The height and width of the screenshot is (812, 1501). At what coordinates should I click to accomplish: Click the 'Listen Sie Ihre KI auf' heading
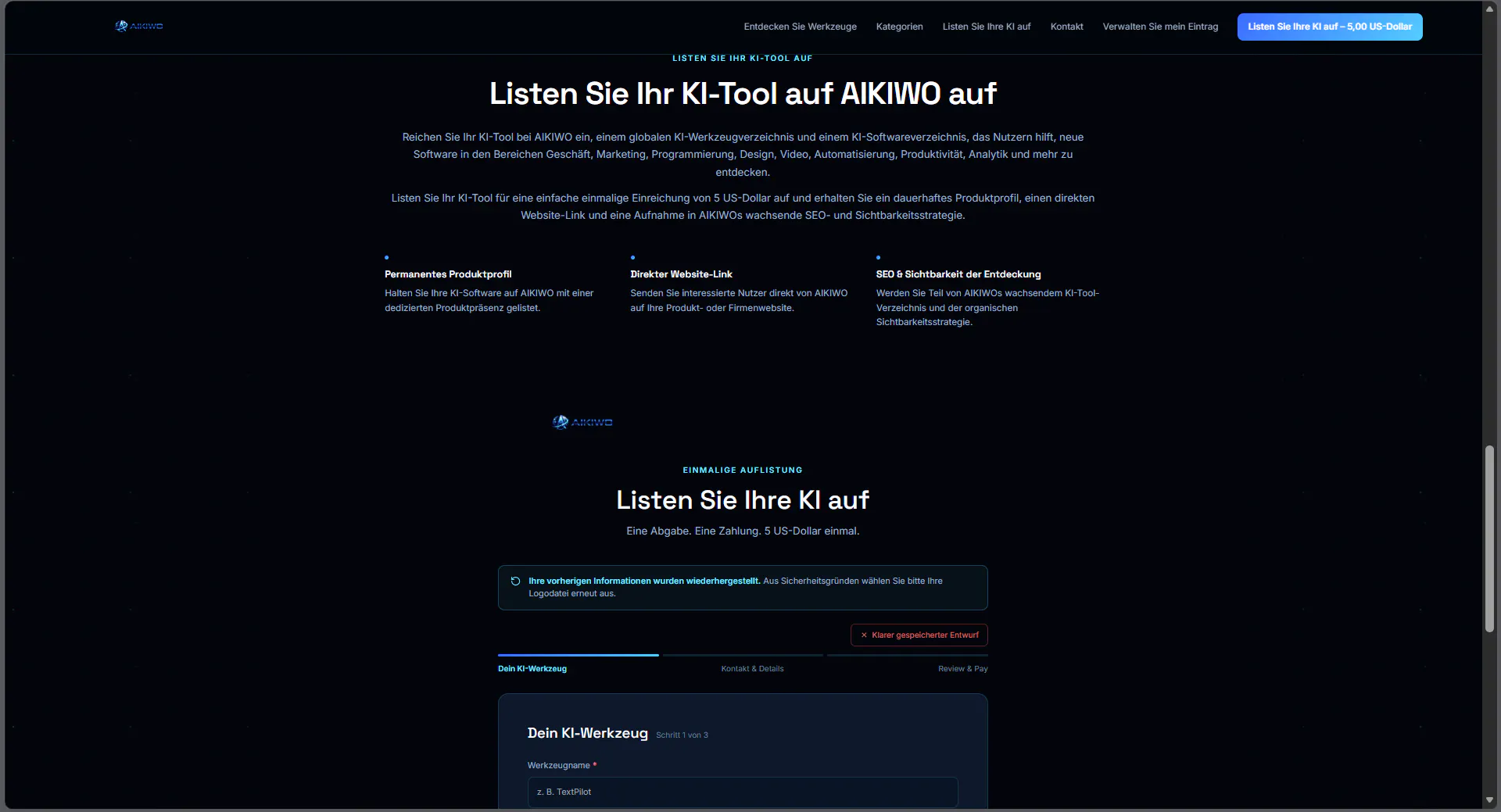point(743,500)
